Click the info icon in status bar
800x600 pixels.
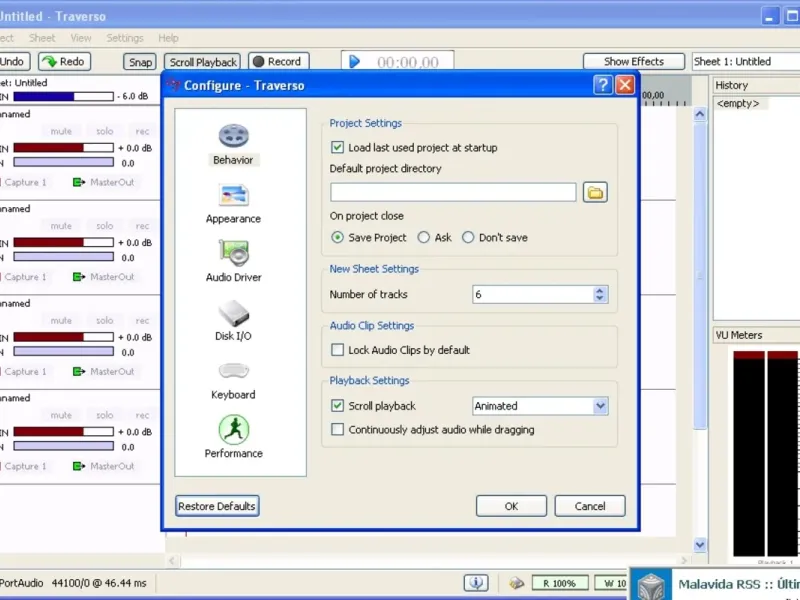pyautogui.click(x=476, y=583)
